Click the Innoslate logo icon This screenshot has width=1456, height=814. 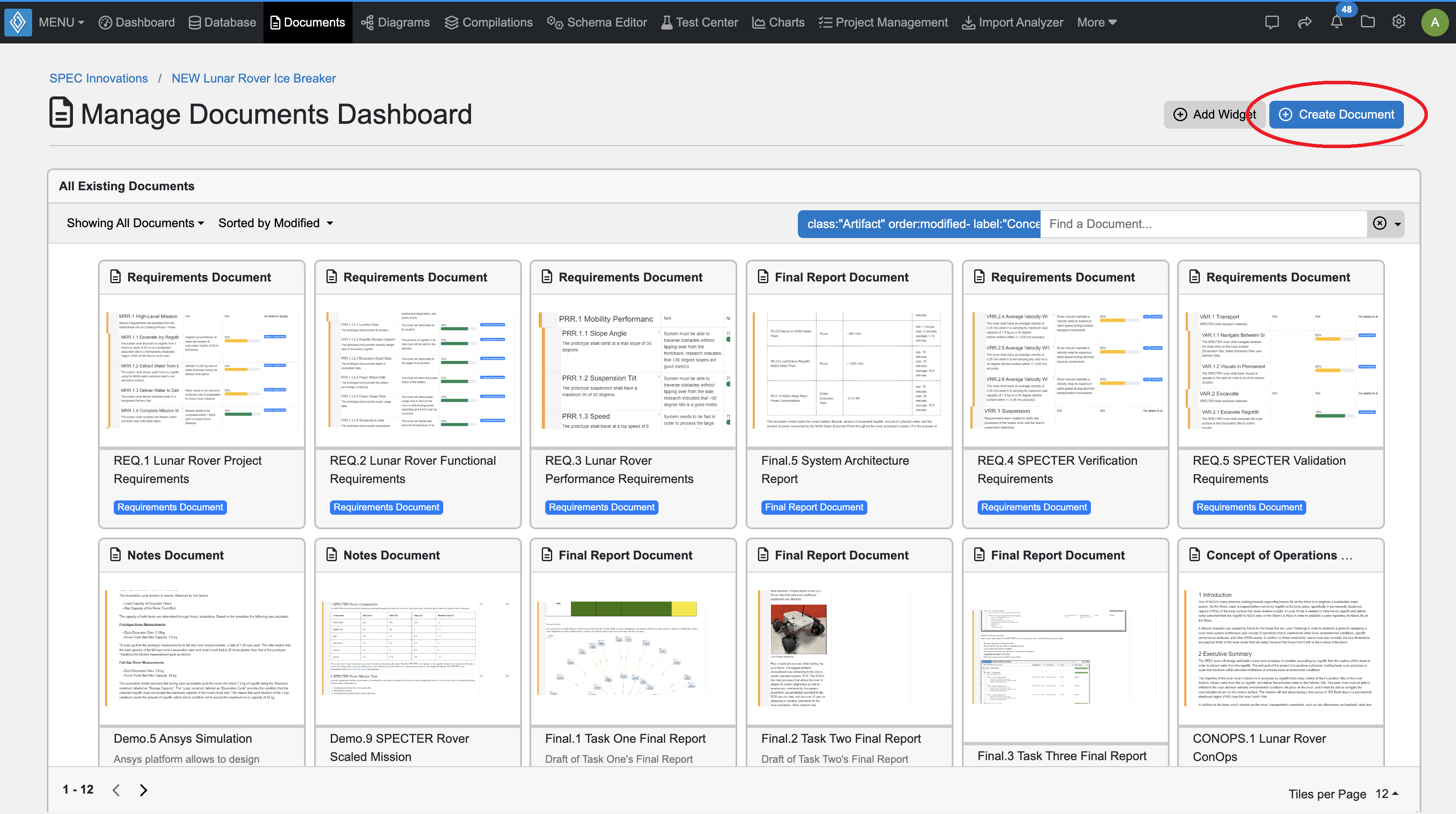point(18,23)
